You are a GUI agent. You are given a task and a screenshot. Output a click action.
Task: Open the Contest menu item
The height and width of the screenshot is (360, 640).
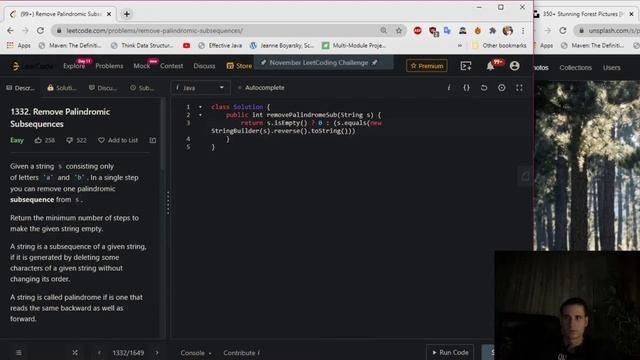tap(171, 66)
